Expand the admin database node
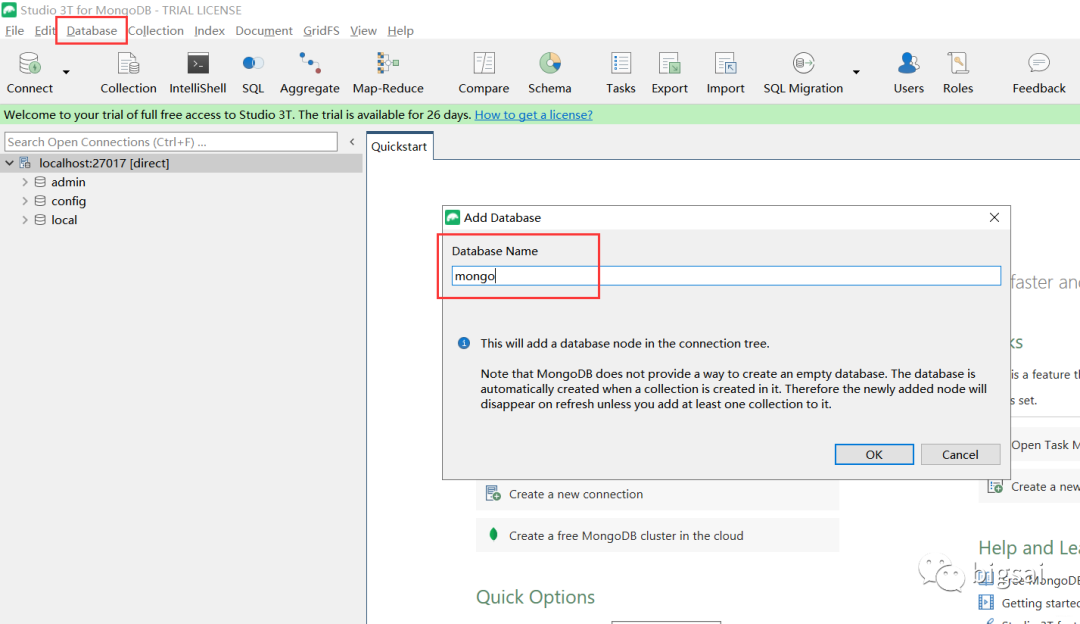The width and height of the screenshot is (1080, 624). tap(25, 182)
